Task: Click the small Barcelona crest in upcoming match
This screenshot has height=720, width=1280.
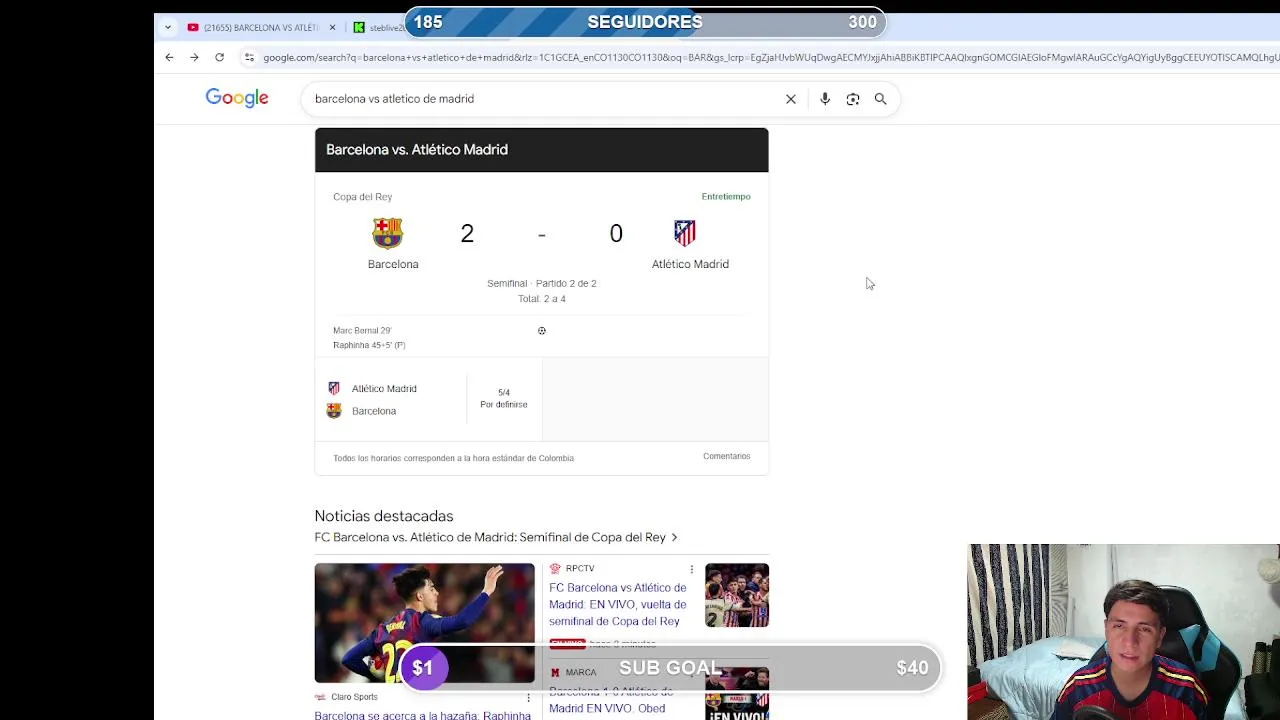Action: coord(334,411)
